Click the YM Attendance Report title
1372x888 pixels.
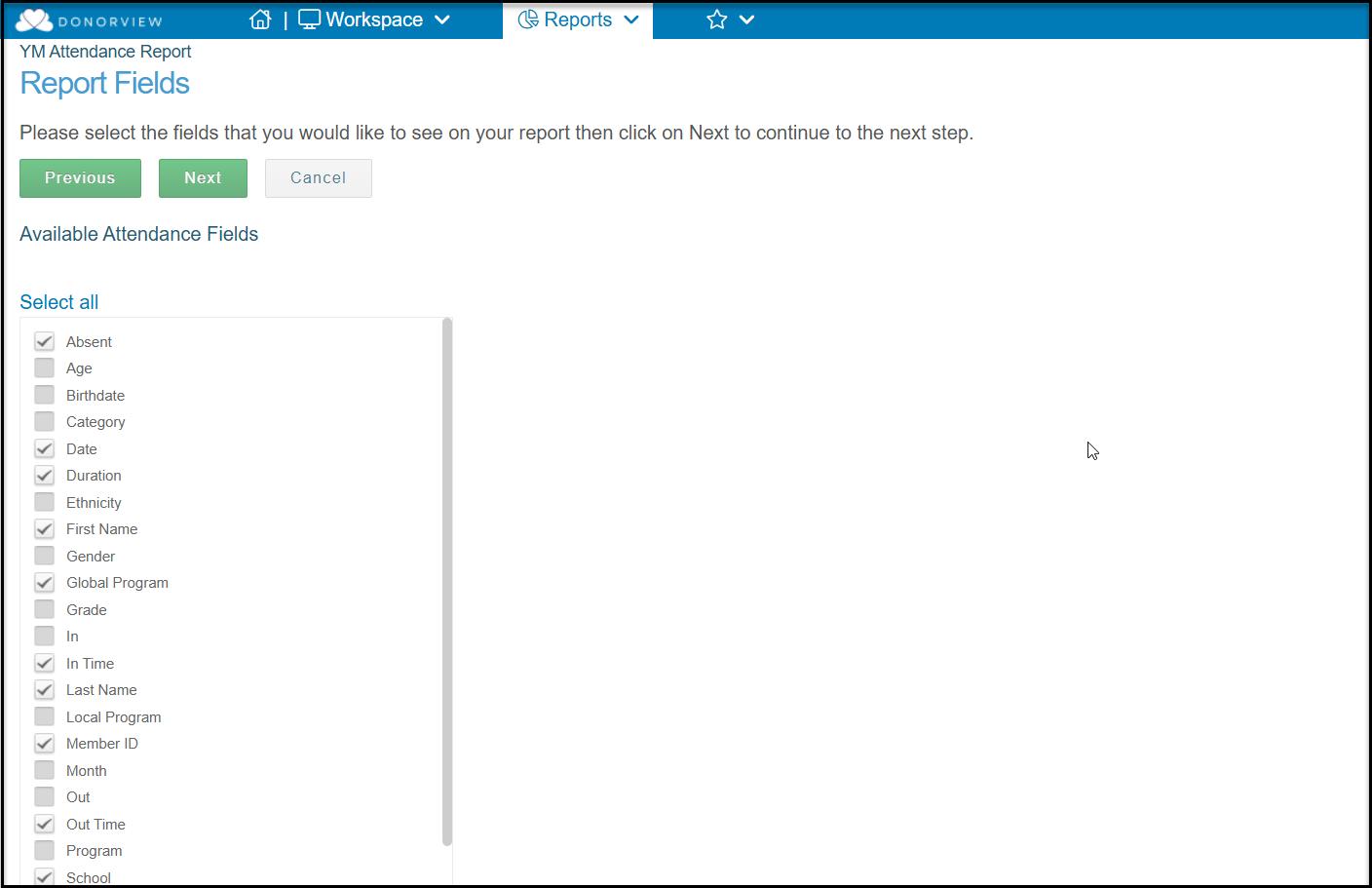tap(105, 52)
